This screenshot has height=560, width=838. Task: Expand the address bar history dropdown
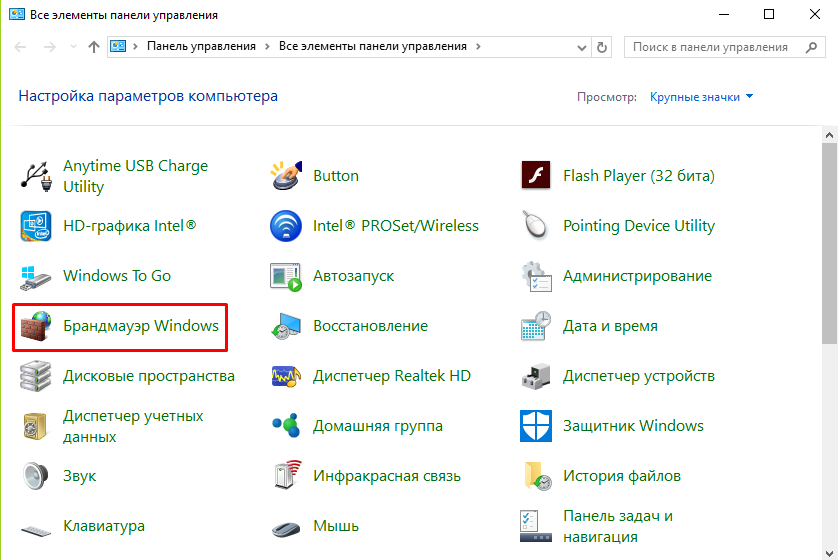pyautogui.click(x=582, y=48)
